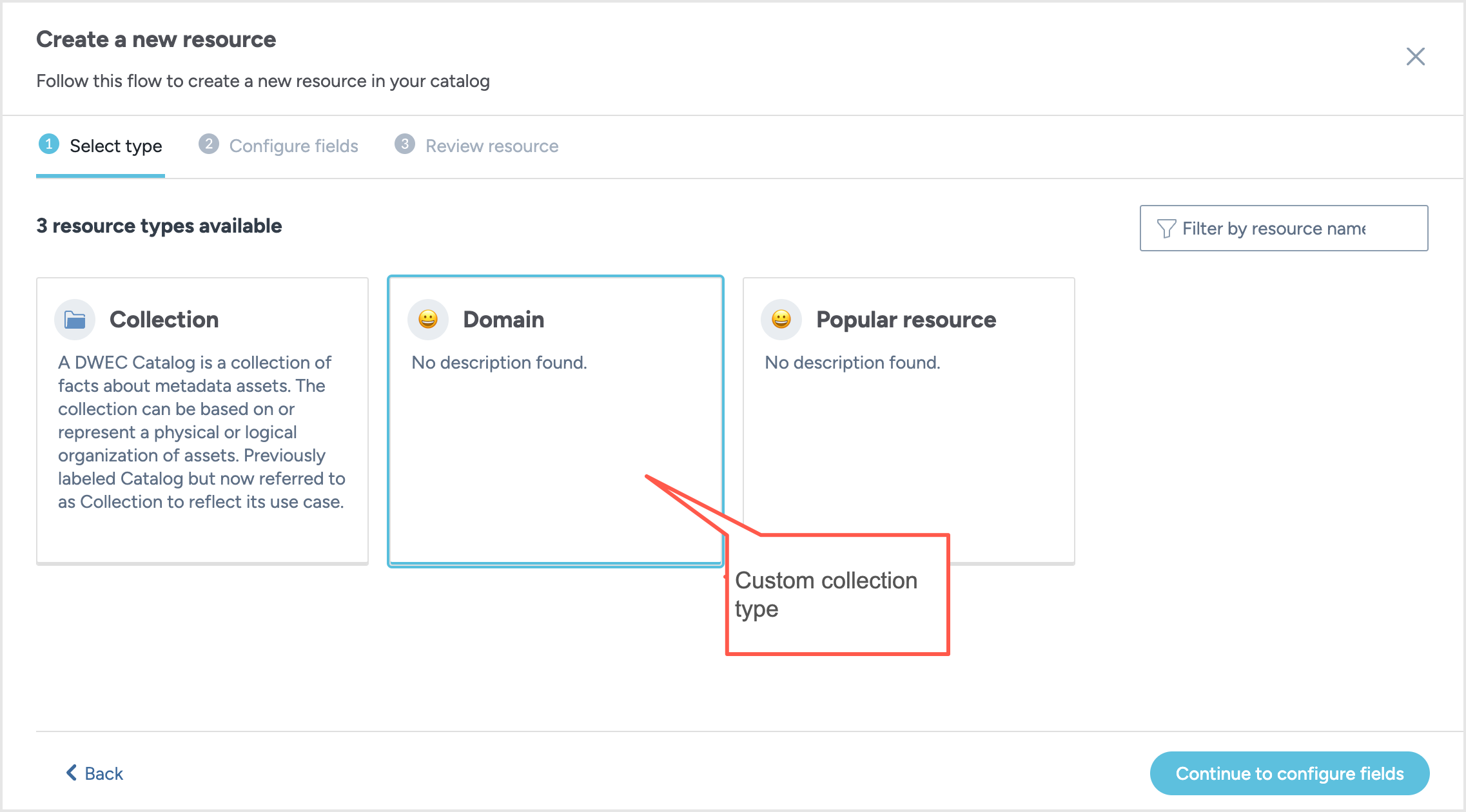Click Popular resource's 'No description found.' text
1466x812 pixels.
[852, 363]
